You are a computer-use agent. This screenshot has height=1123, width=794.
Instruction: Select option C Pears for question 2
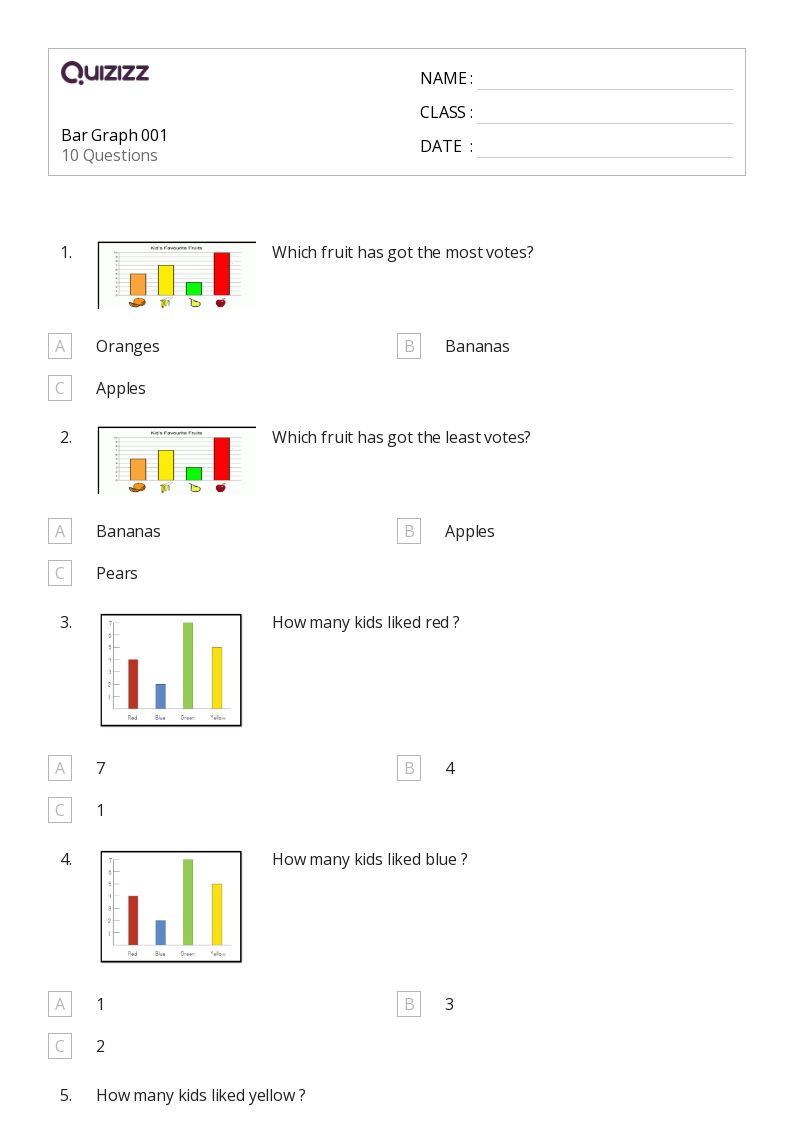click(x=60, y=573)
